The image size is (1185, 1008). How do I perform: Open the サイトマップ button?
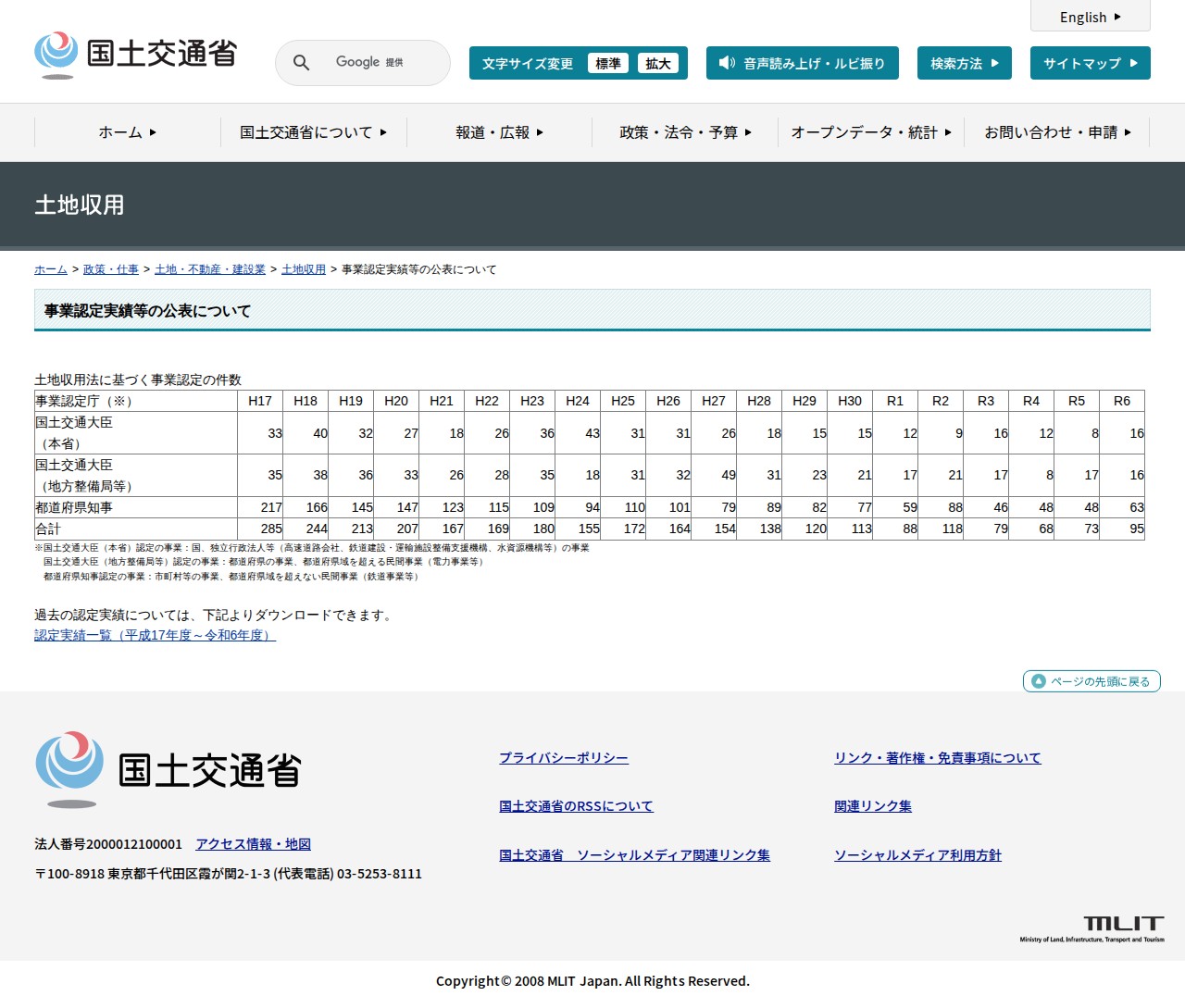(1090, 63)
